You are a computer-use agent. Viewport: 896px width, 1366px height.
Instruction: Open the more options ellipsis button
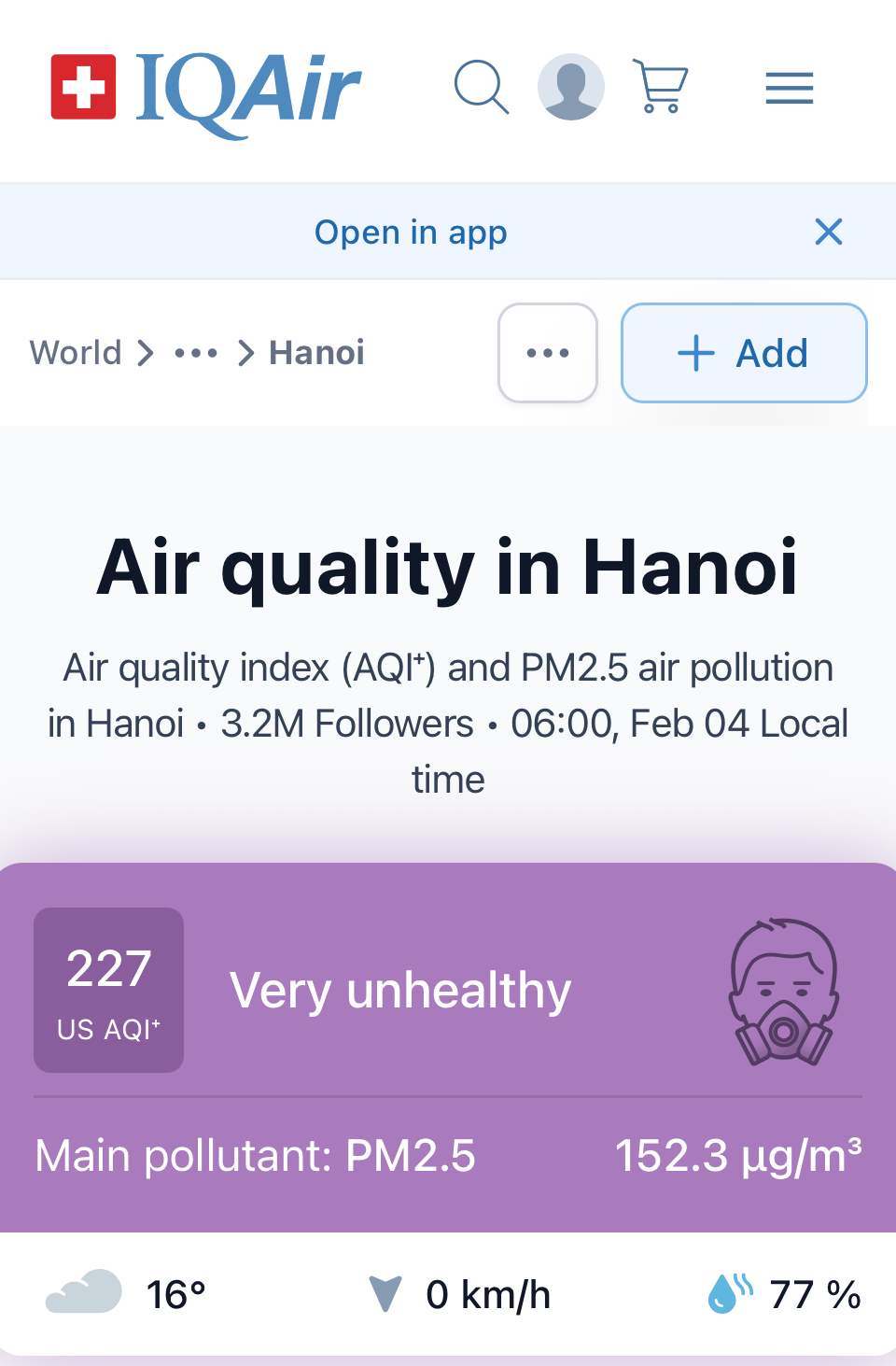(x=548, y=353)
